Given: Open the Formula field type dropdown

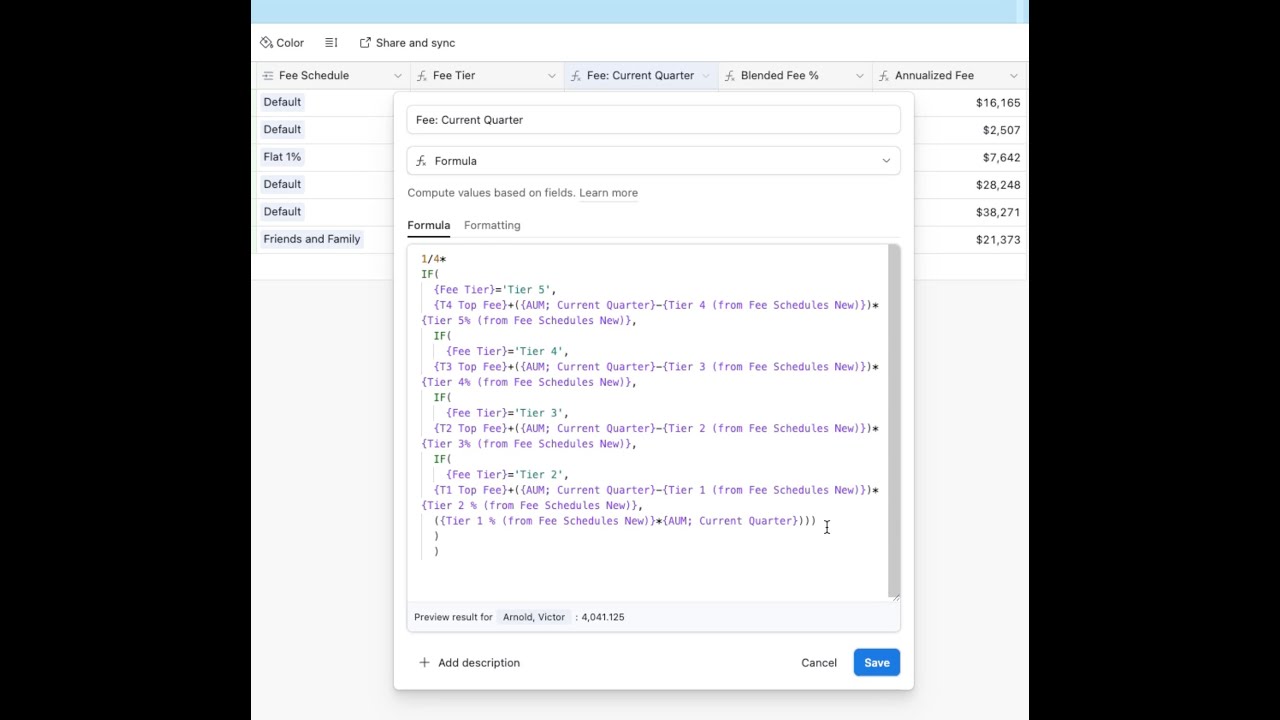Looking at the screenshot, I should [x=653, y=161].
